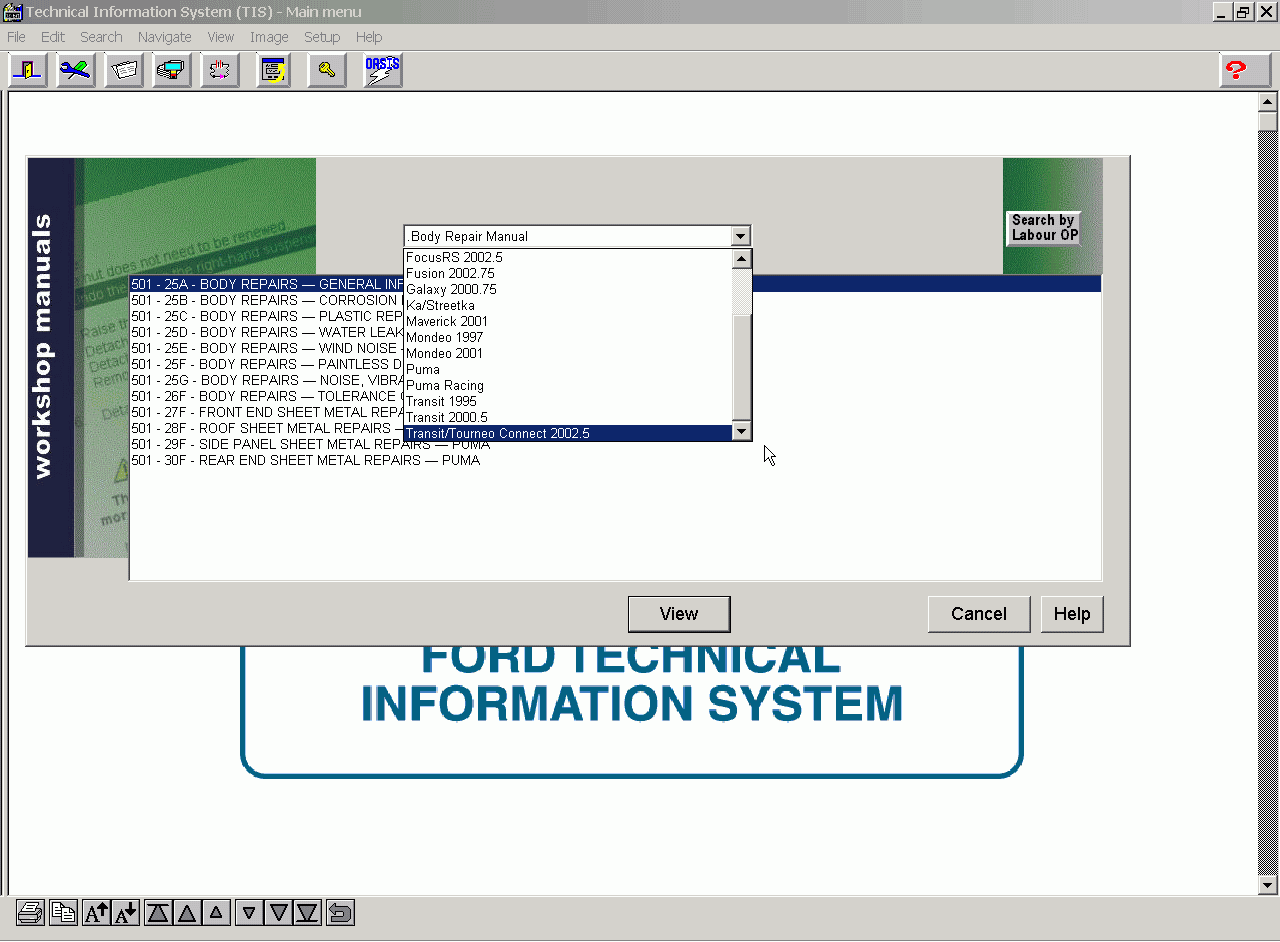Expand the Body Repair Manual dropdown arrow
The height and width of the screenshot is (942, 1280).
click(x=740, y=237)
